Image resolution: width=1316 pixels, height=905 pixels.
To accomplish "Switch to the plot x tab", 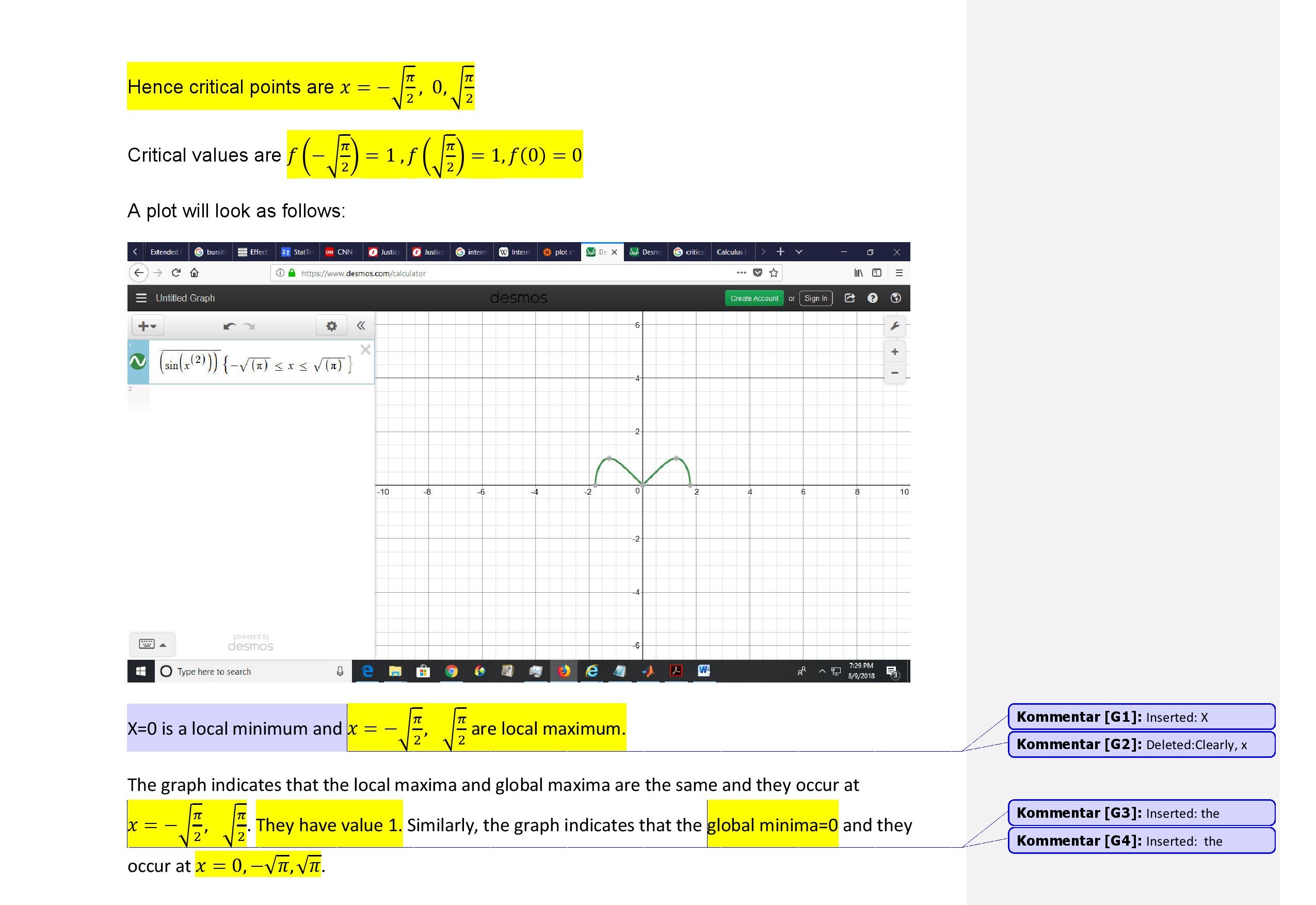I will point(559,252).
